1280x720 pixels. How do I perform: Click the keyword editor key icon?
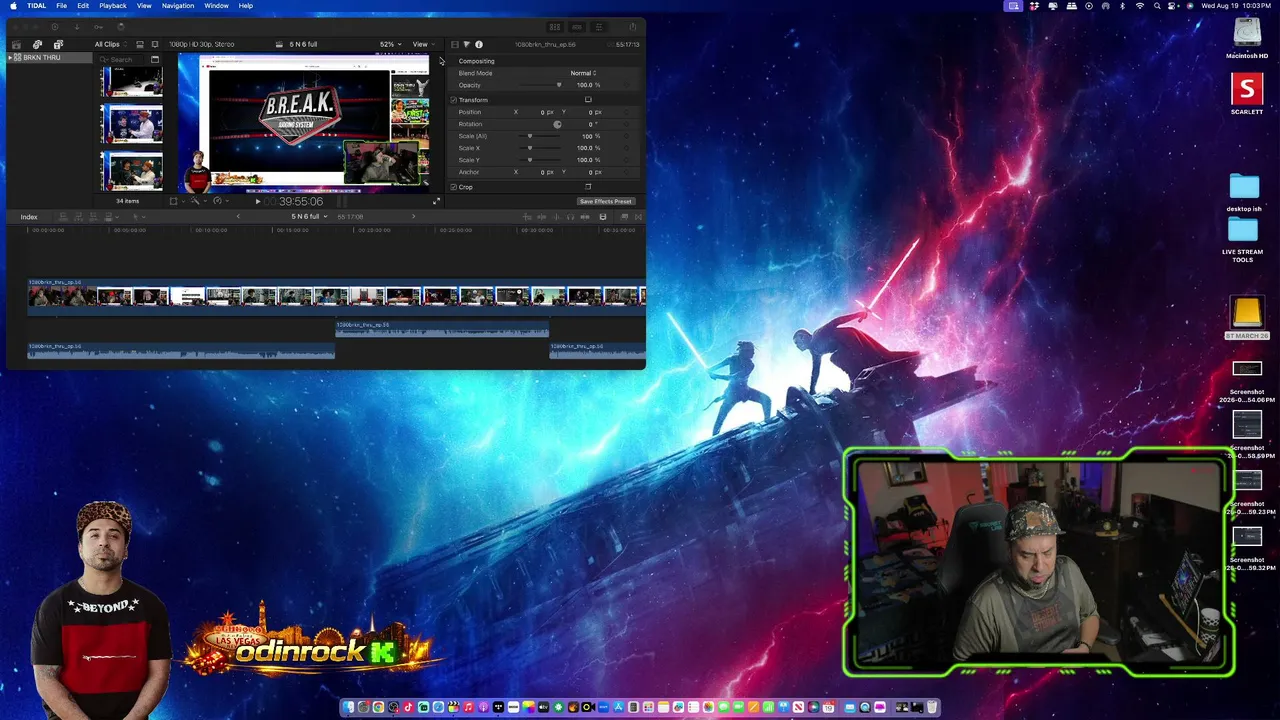point(98,27)
